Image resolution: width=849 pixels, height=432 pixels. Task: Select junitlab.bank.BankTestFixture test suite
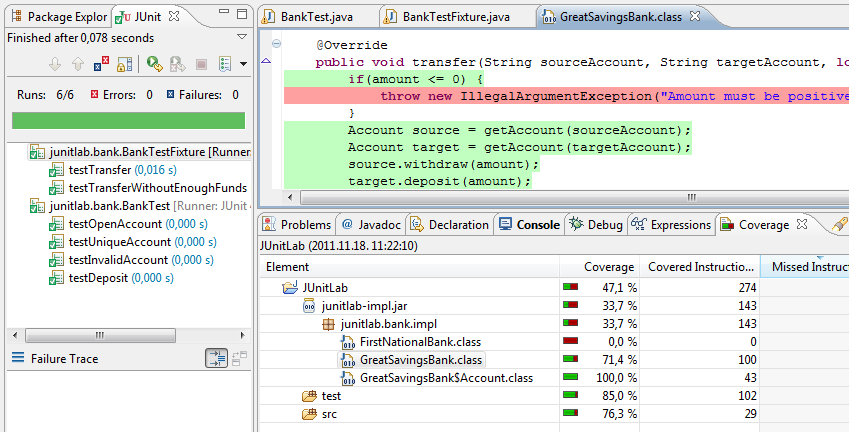click(x=139, y=152)
